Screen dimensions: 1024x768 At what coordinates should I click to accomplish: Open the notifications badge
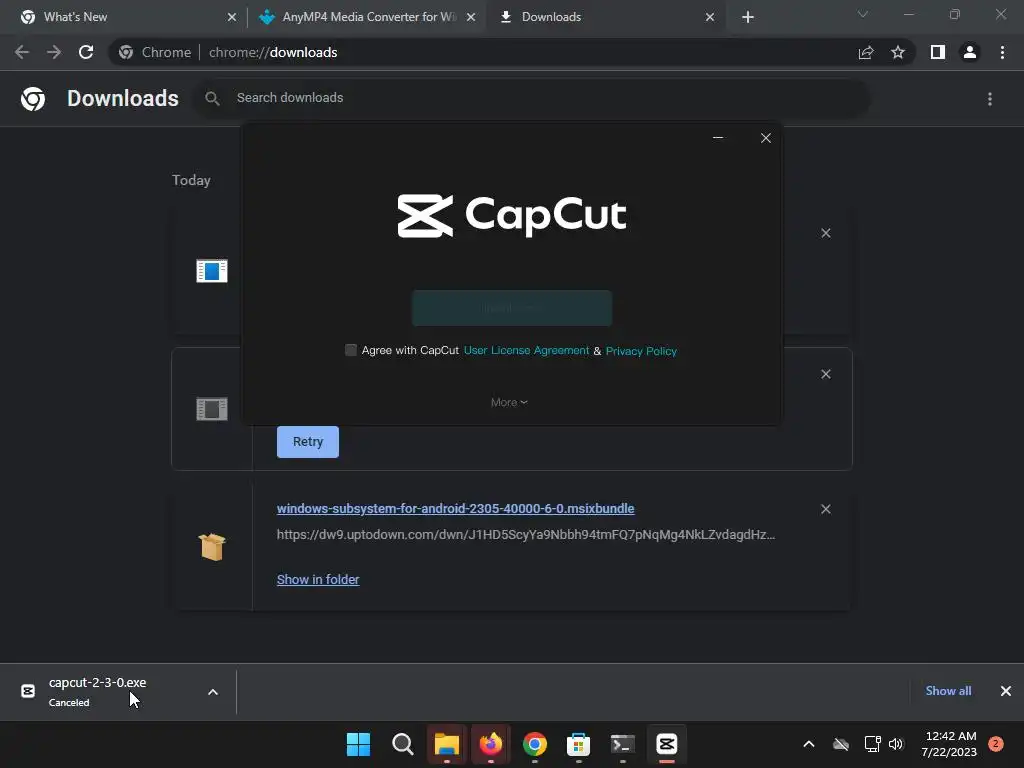pyautogui.click(x=996, y=744)
